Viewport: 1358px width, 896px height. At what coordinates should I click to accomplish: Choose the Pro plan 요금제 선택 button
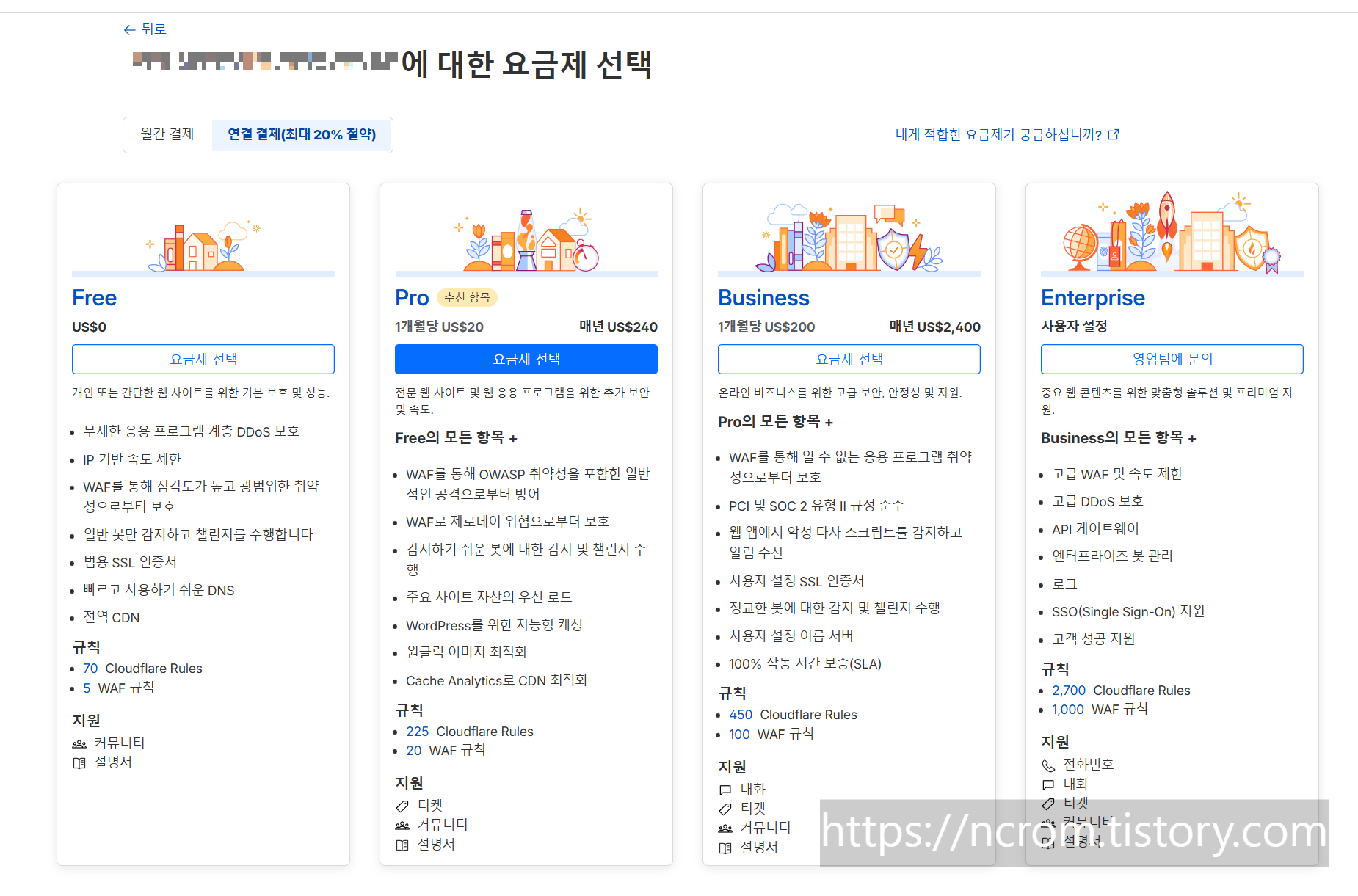tap(526, 359)
